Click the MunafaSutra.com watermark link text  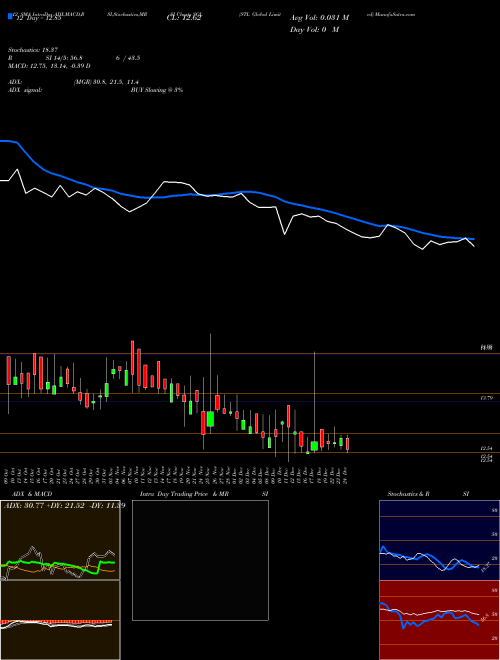point(394,14)
